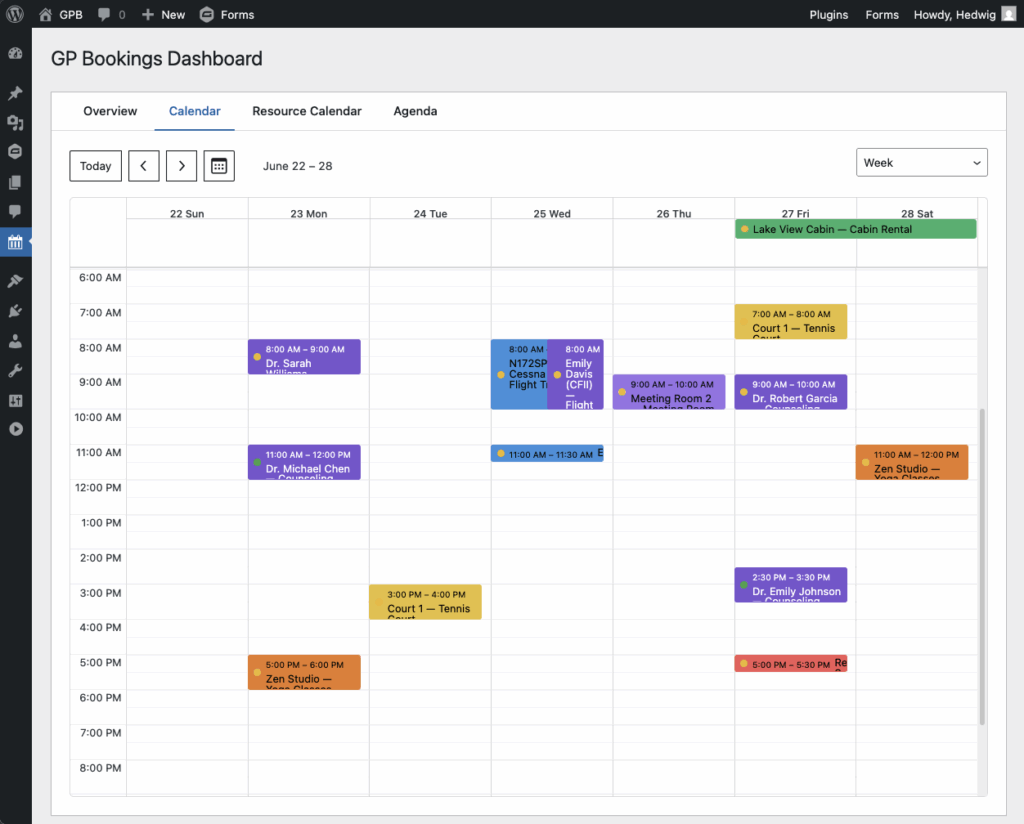Click the Today button
The height and width of the screenshot is (824, 1024).
(95, 165)
